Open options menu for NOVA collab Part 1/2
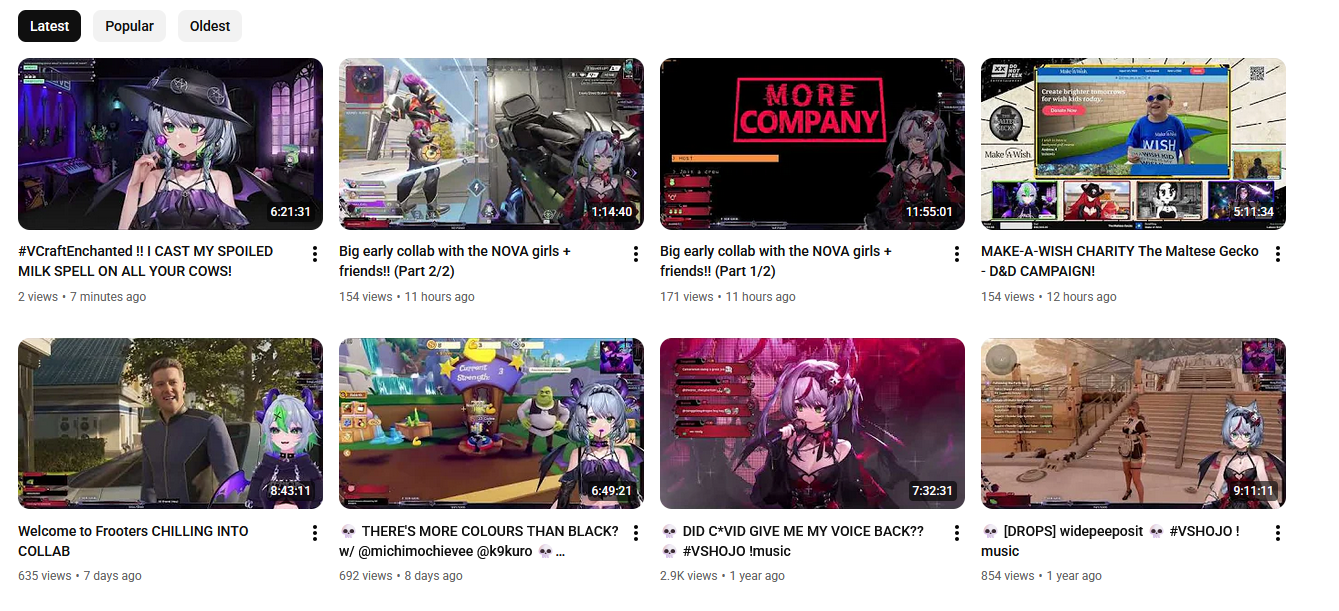Screen dimensions: 1339x611 click(x=956, y=254)
